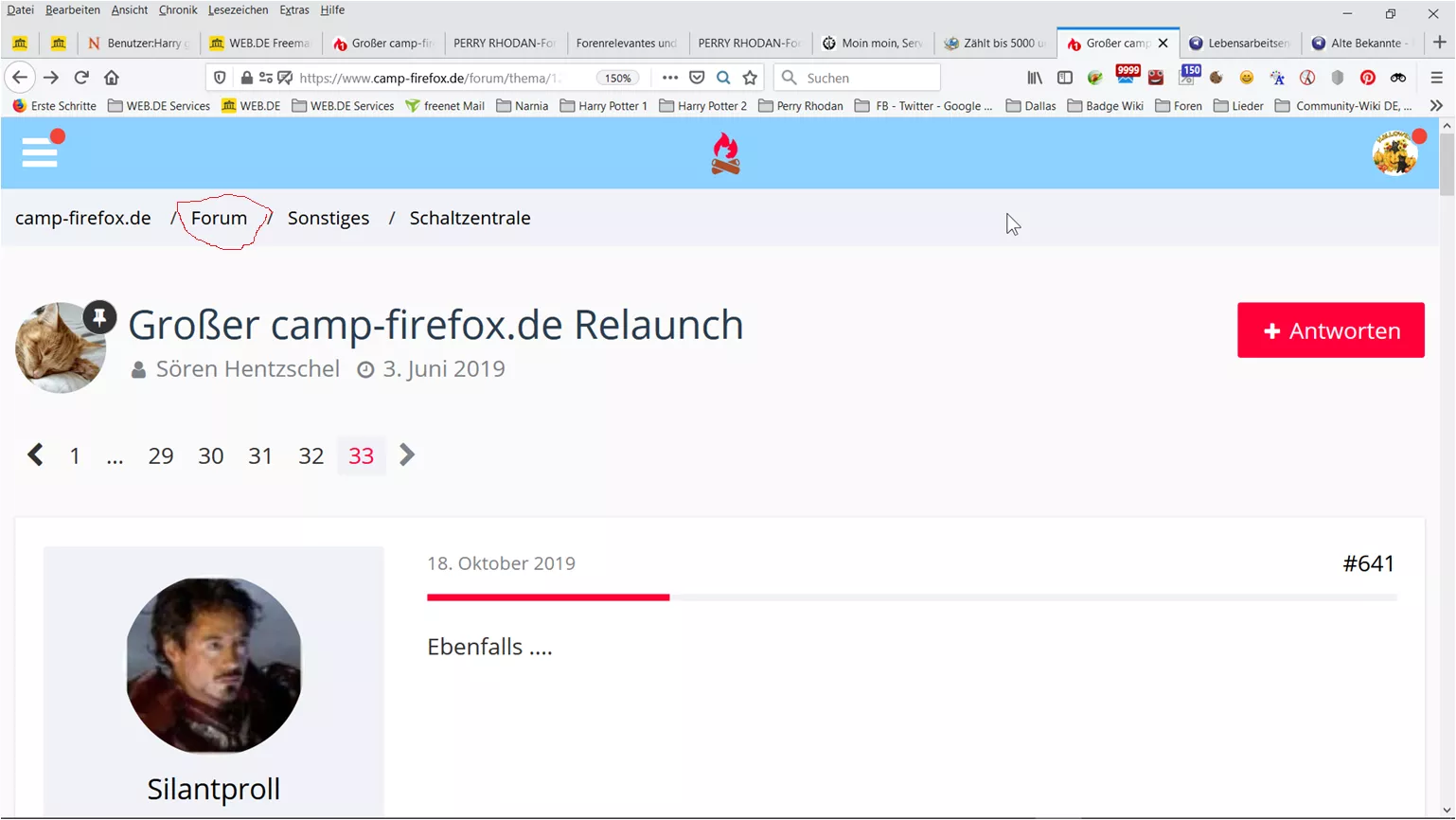Click the address bar URL field
The height and width of the screenshot is (820, 1456).
pyautogui.click(x=430, y=78)
